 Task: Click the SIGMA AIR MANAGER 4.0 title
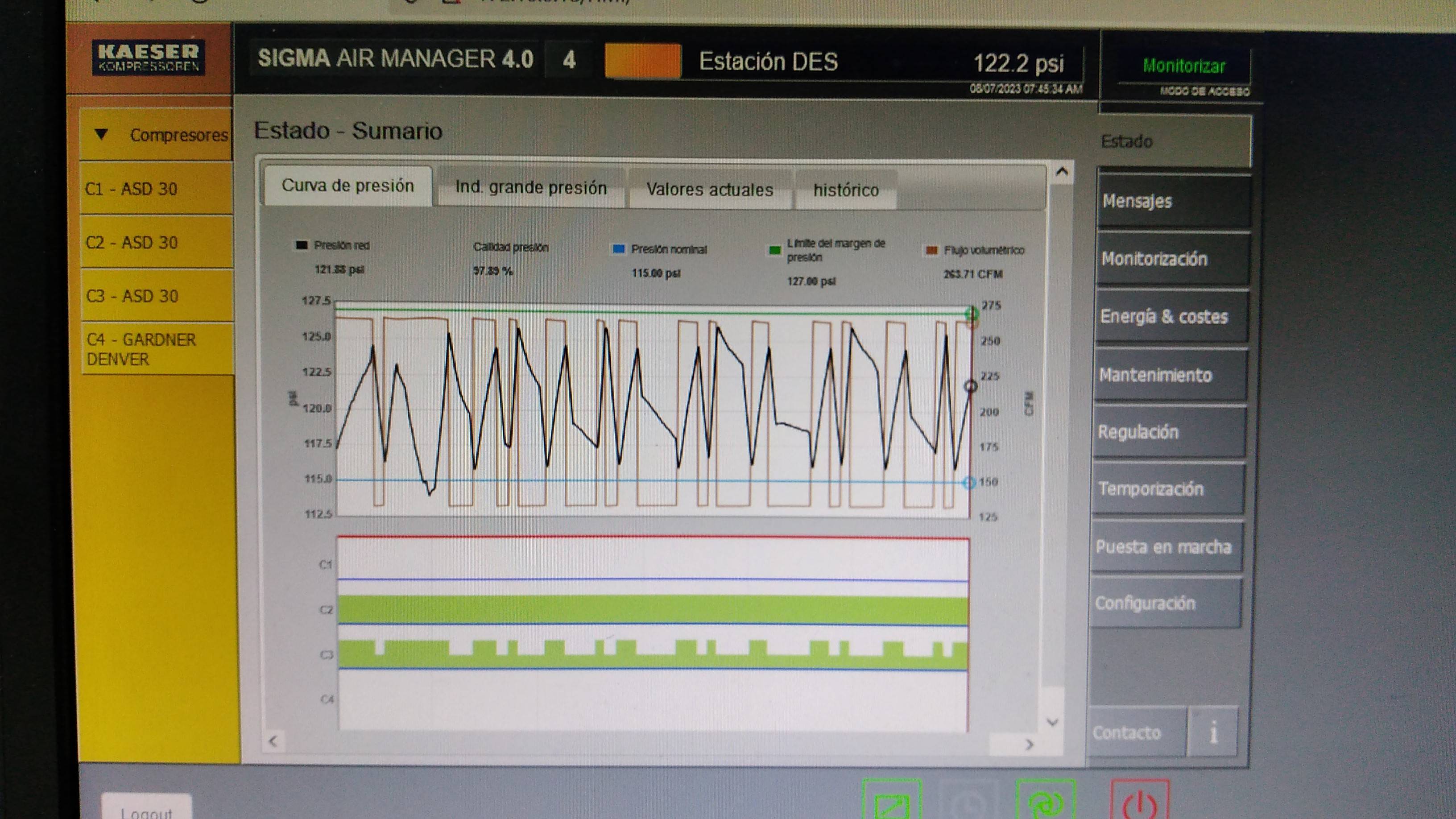tap(395, 59)
